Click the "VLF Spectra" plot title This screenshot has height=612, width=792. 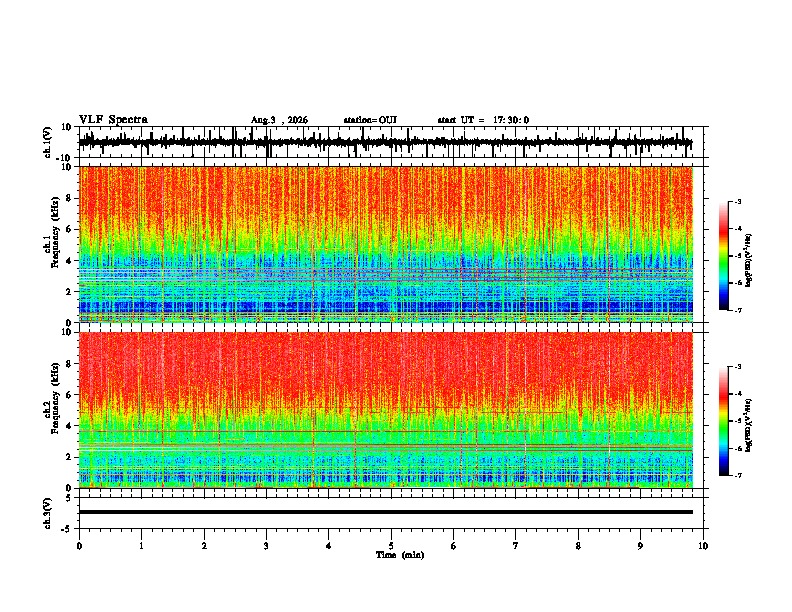pos(113,120)
